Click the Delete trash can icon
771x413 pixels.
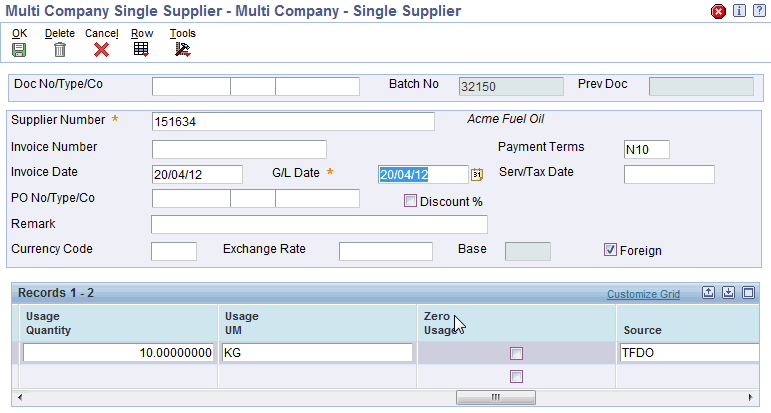[x=60, y=49]
